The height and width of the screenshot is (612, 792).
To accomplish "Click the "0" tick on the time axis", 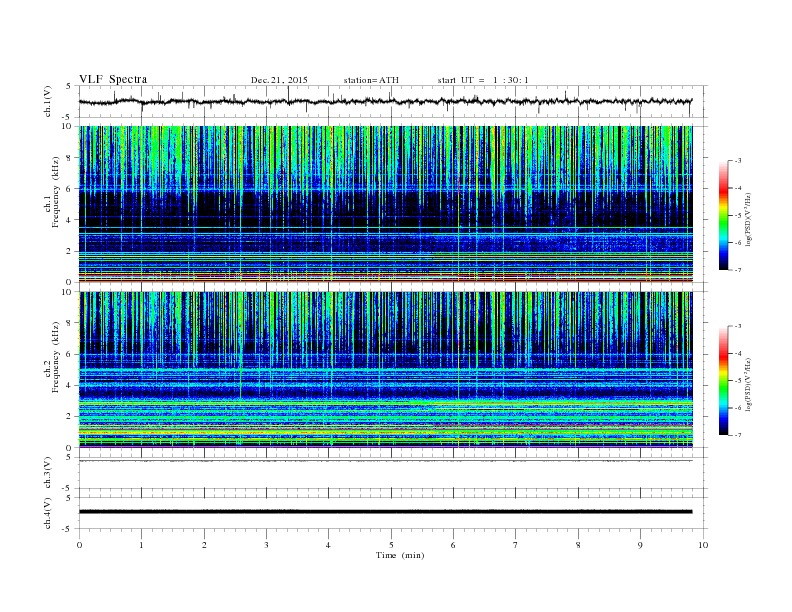I will (x=79, y=545).
